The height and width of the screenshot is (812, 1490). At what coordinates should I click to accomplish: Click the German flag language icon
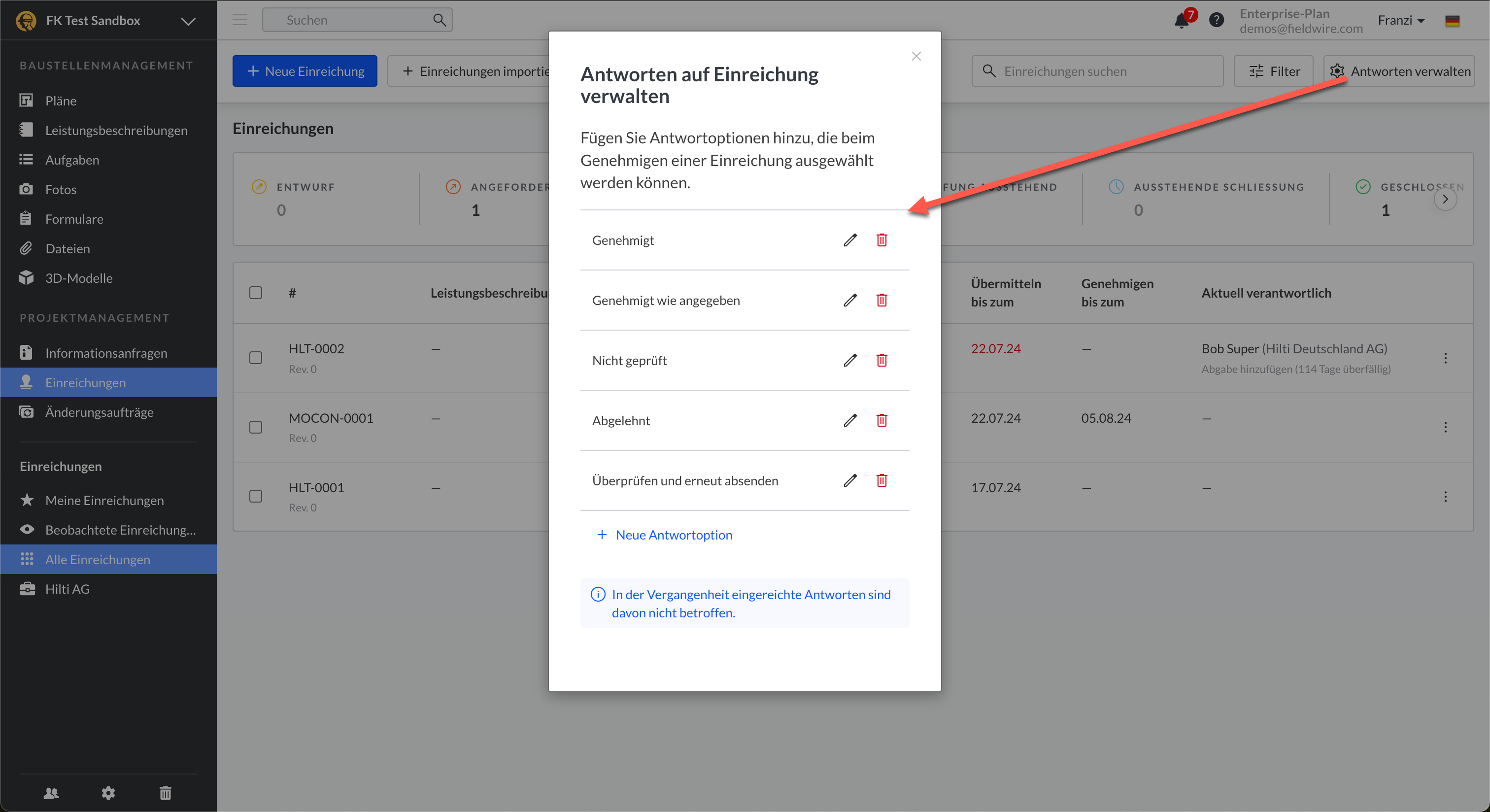pos(1452,21)
